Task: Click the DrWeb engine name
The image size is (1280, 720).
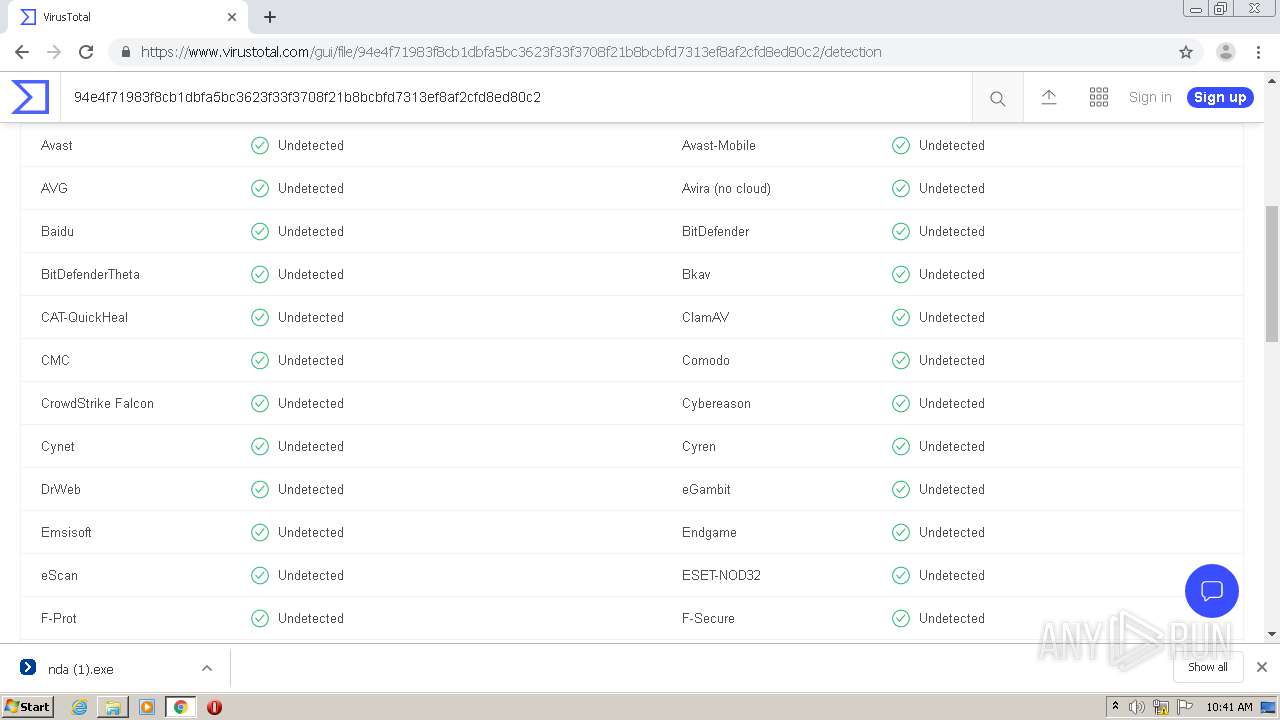Action: click(61, 489)
